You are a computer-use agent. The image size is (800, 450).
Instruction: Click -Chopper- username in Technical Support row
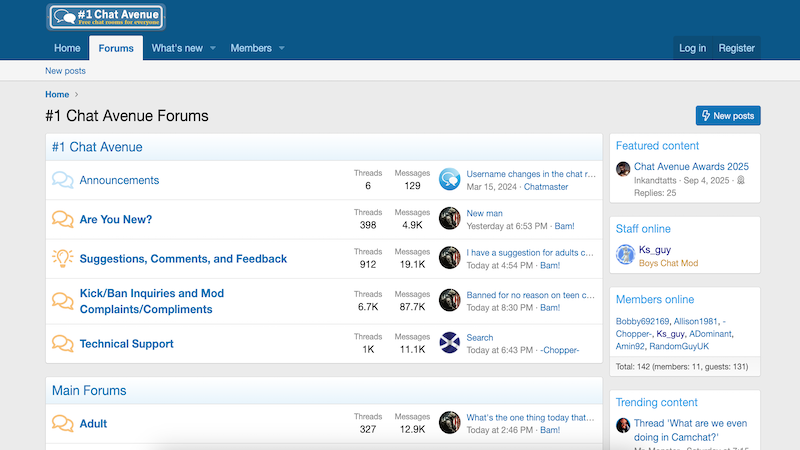pyautogui.click(x=560, y=350)
